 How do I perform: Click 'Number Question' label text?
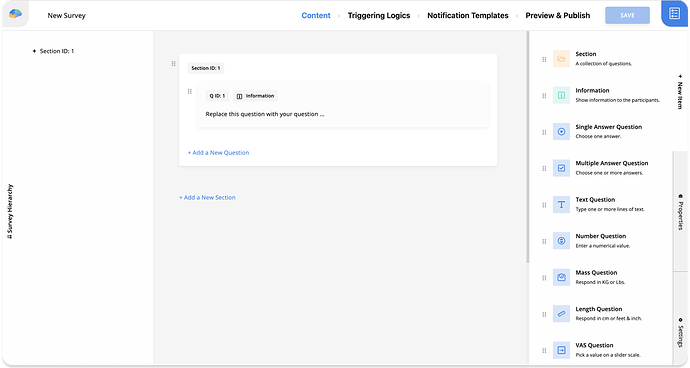(601, 236)
